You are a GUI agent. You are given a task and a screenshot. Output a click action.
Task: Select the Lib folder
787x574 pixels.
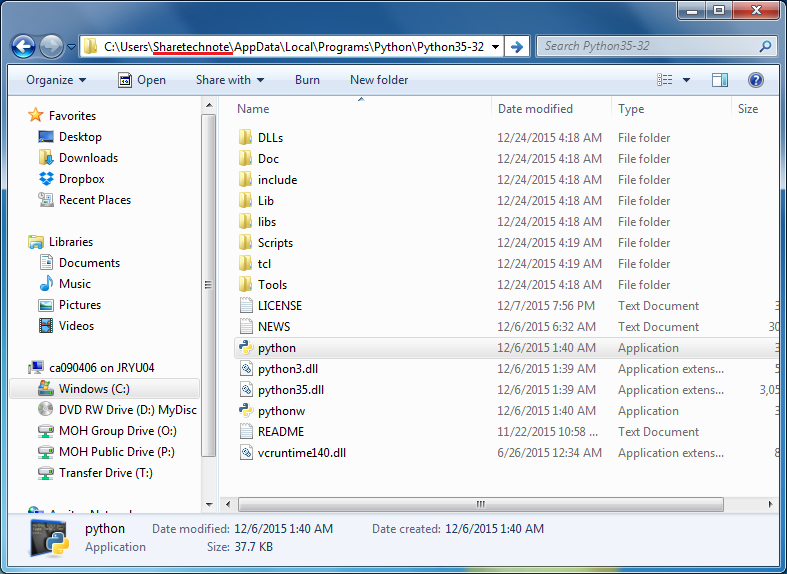[x=256, y=201]
